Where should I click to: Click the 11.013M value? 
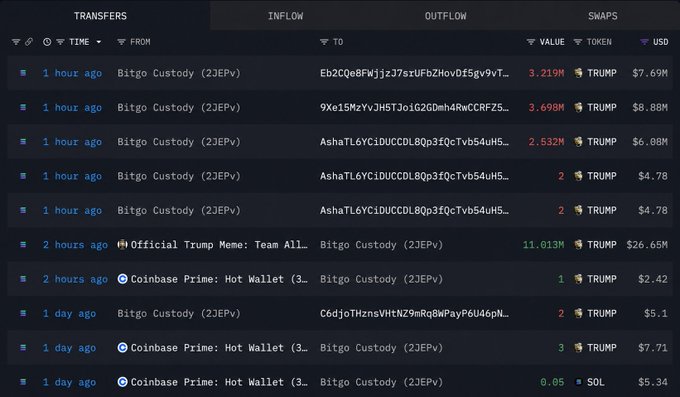[543, 245]
